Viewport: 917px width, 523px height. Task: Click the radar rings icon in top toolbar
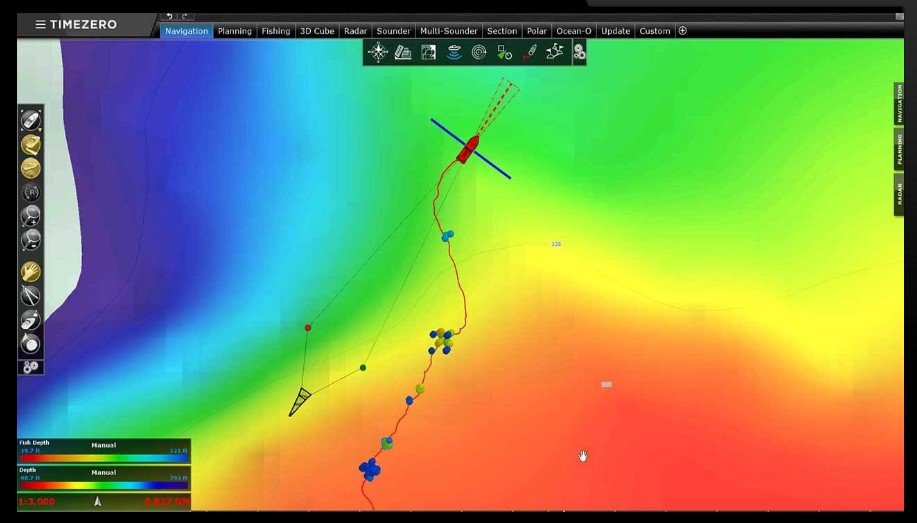pos(479,53)
